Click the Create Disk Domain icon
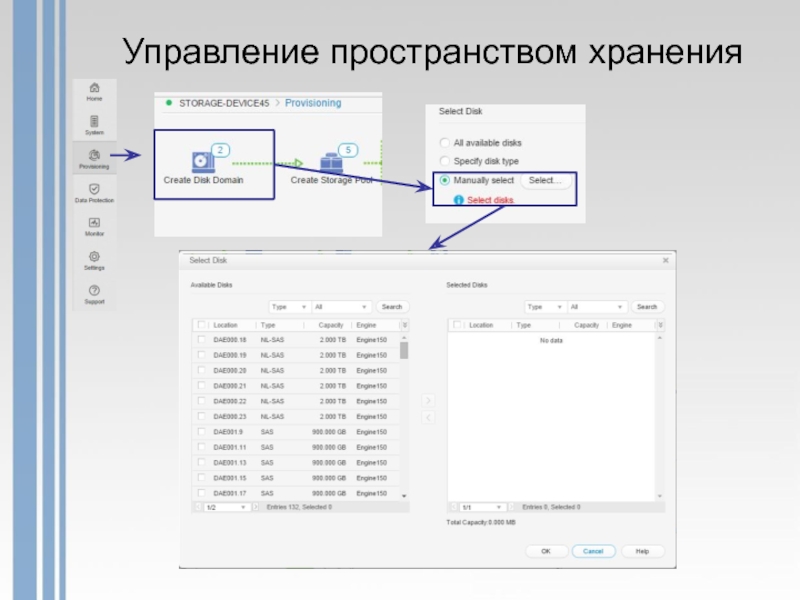The image size is (800, 600). [x=203, y=162]
